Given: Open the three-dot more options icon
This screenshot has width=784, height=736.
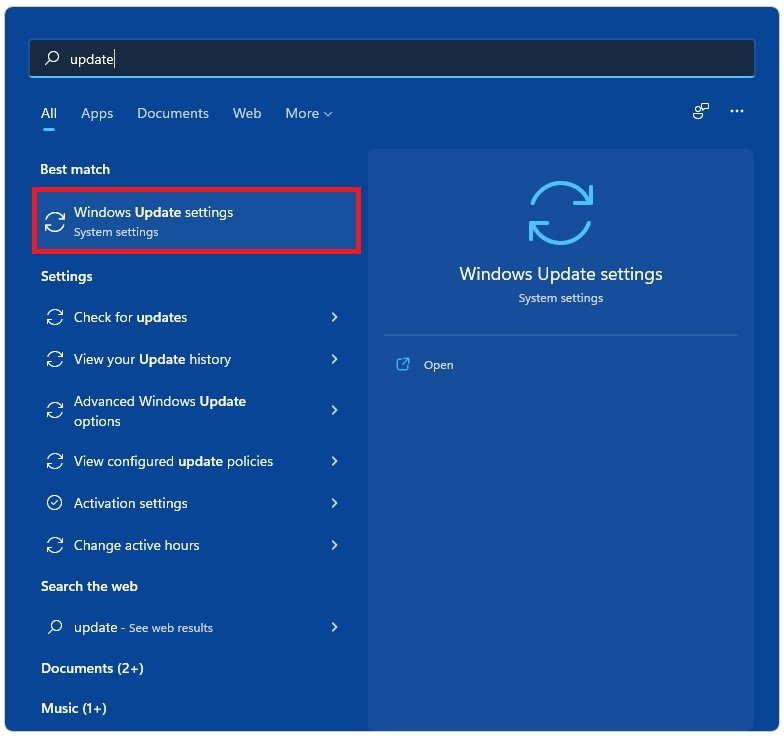Looking at the screenshot, I should (x=737, y=112).
